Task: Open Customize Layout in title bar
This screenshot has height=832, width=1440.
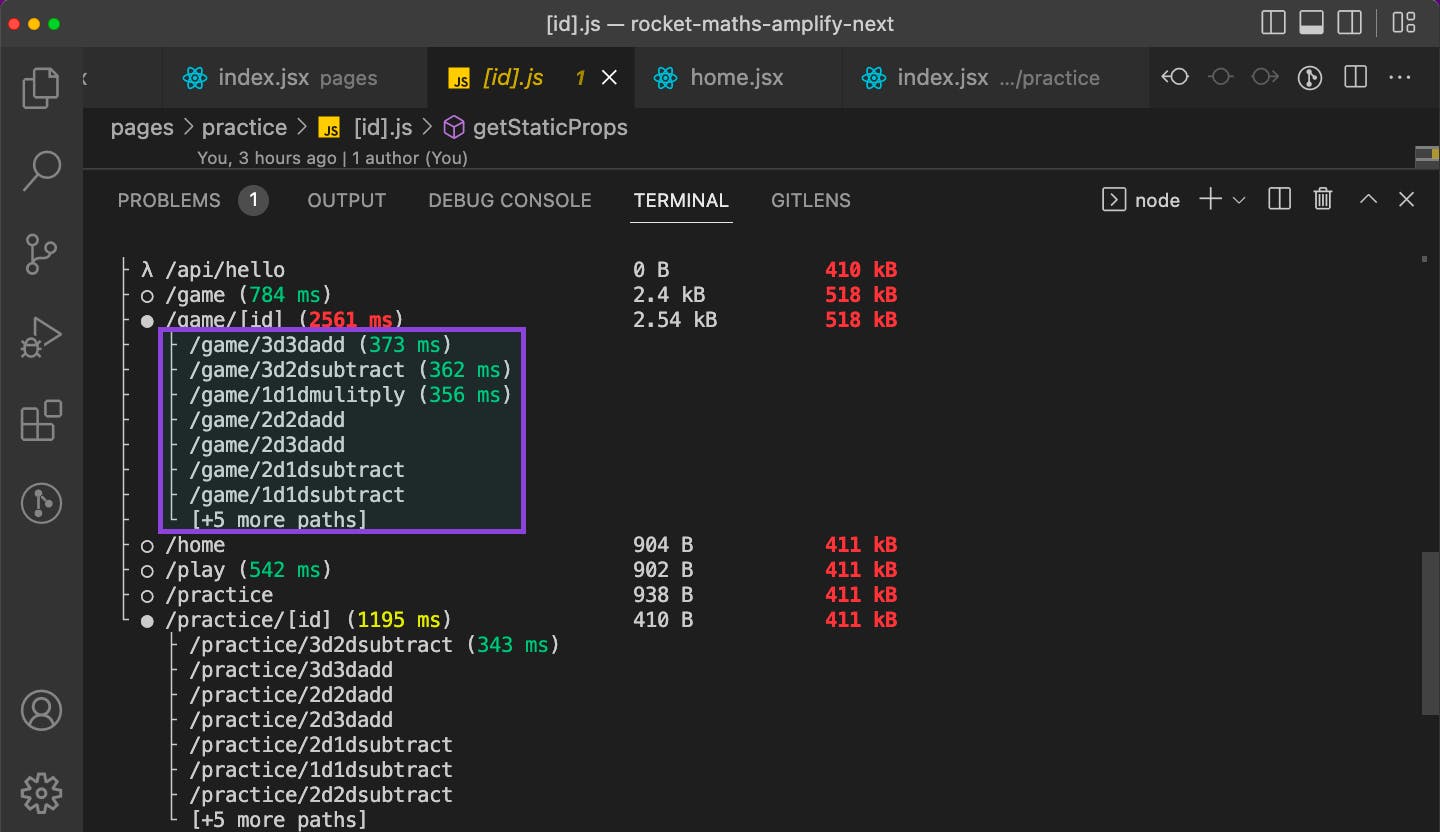Action: pos(1403,23)
